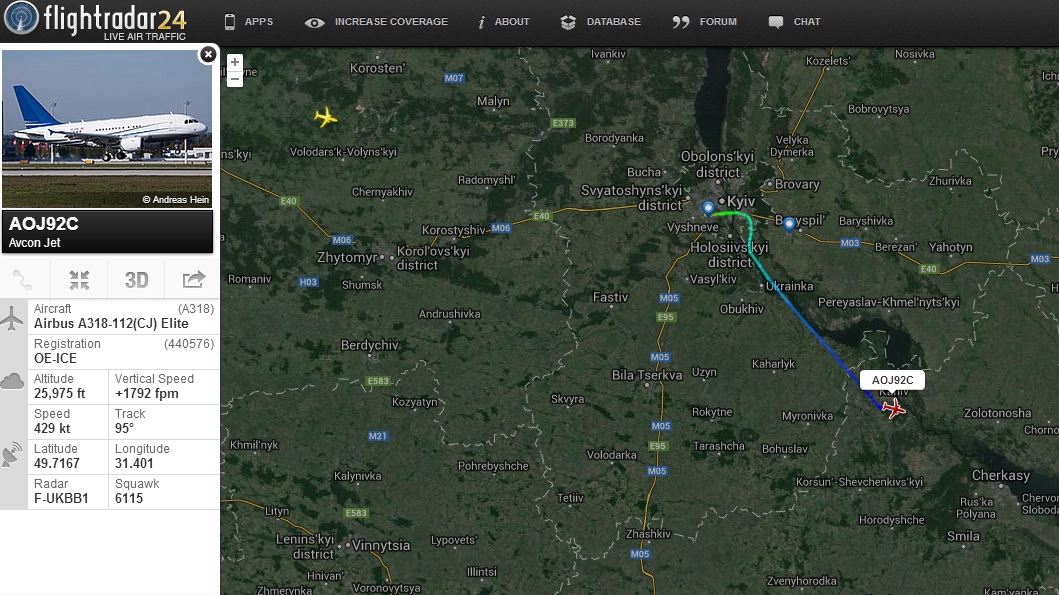Click the Avcon Jet aircraft photo

click(107, 128)
